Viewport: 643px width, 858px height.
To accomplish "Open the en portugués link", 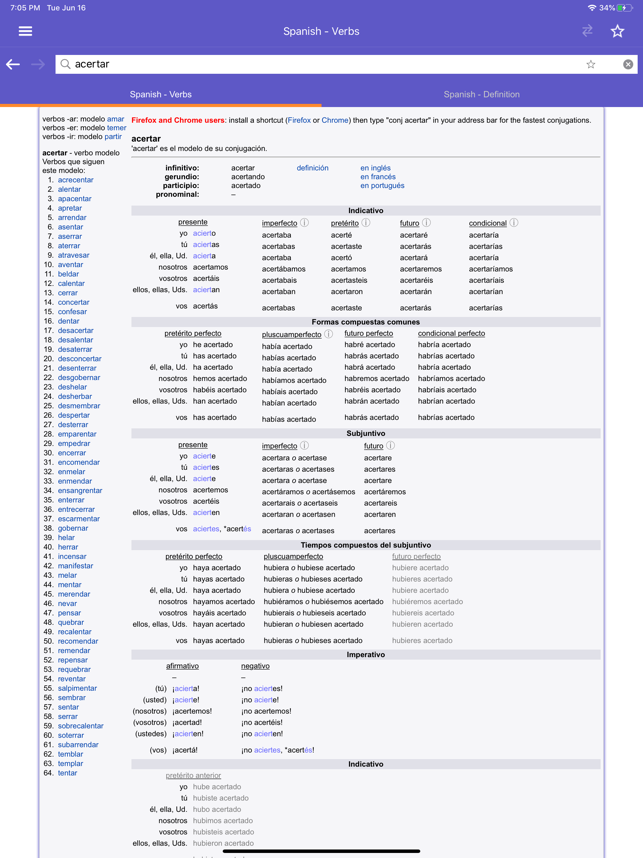I will (x=382, y=185).
